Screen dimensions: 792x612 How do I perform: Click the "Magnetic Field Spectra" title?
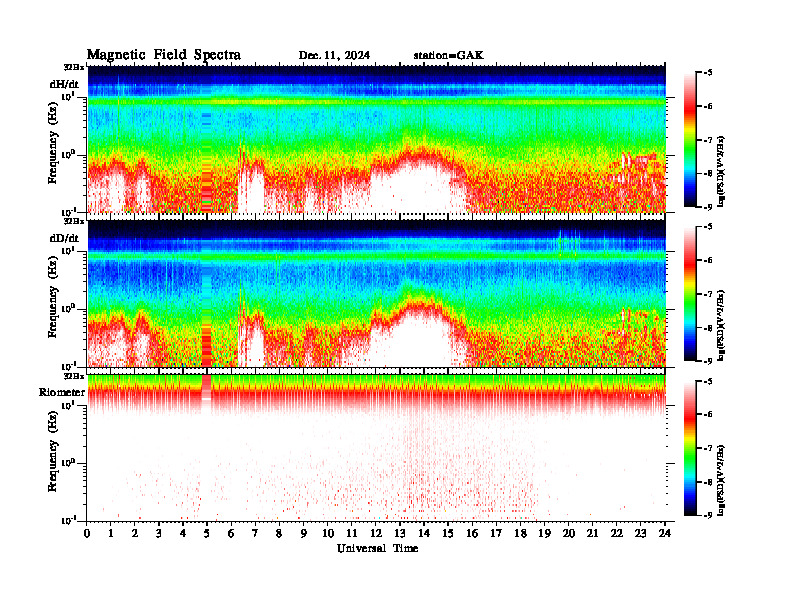tap(164, 55)
